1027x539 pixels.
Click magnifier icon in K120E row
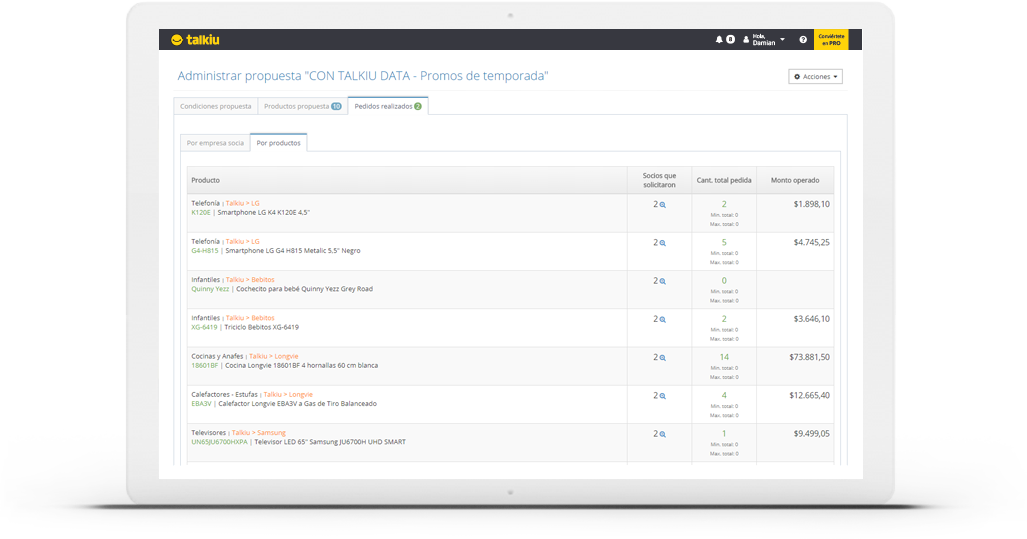(662, 205)
